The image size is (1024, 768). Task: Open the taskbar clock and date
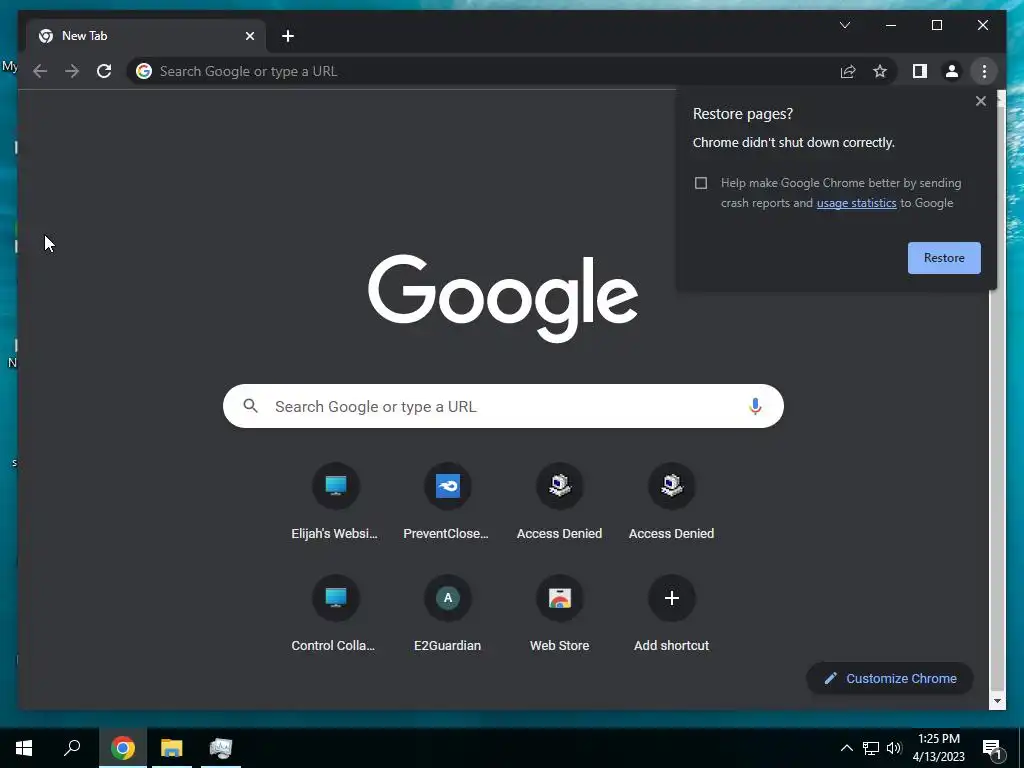point(939,748)
